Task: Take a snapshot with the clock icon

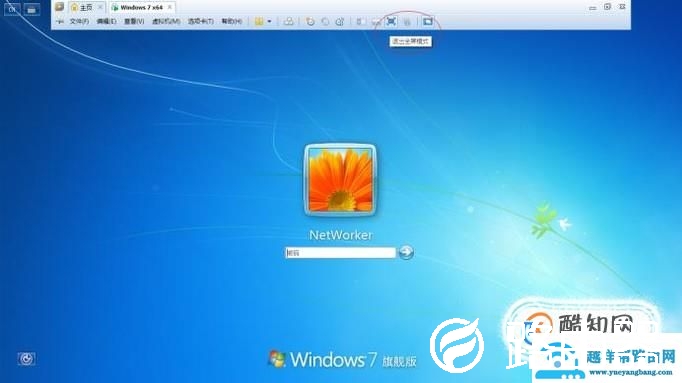Action: pyautogui.click(x=310, y=21)
